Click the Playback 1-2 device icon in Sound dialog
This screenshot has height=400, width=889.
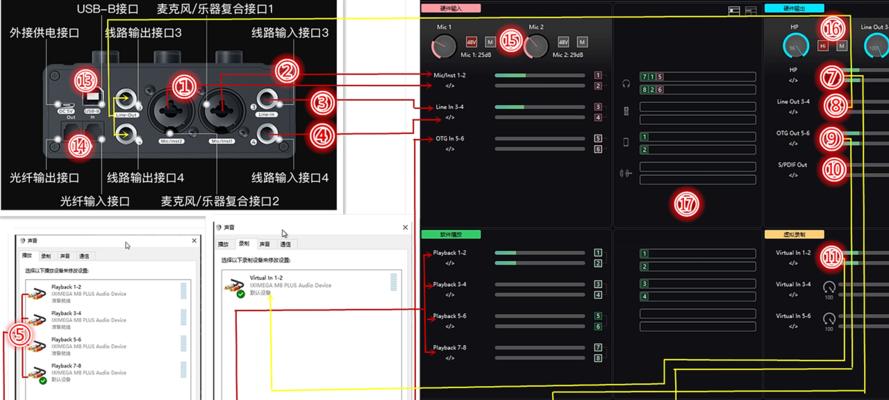[39, 293]
